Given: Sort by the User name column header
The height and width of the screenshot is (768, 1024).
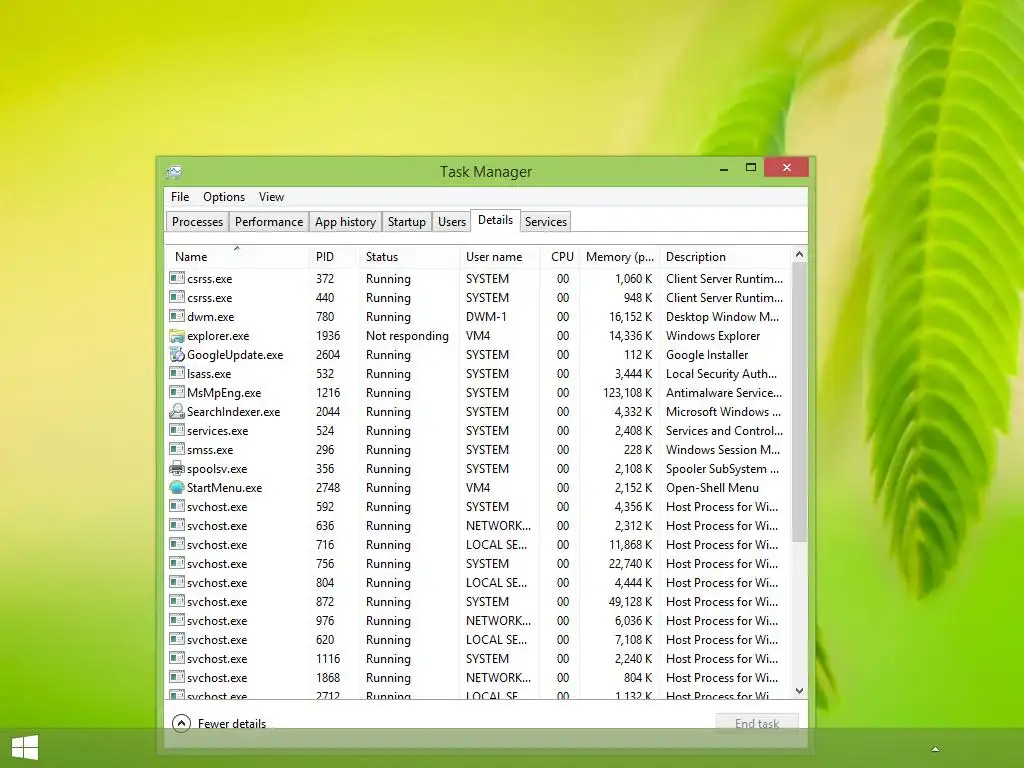Looking at the screenshot, I should pos(499,257).
